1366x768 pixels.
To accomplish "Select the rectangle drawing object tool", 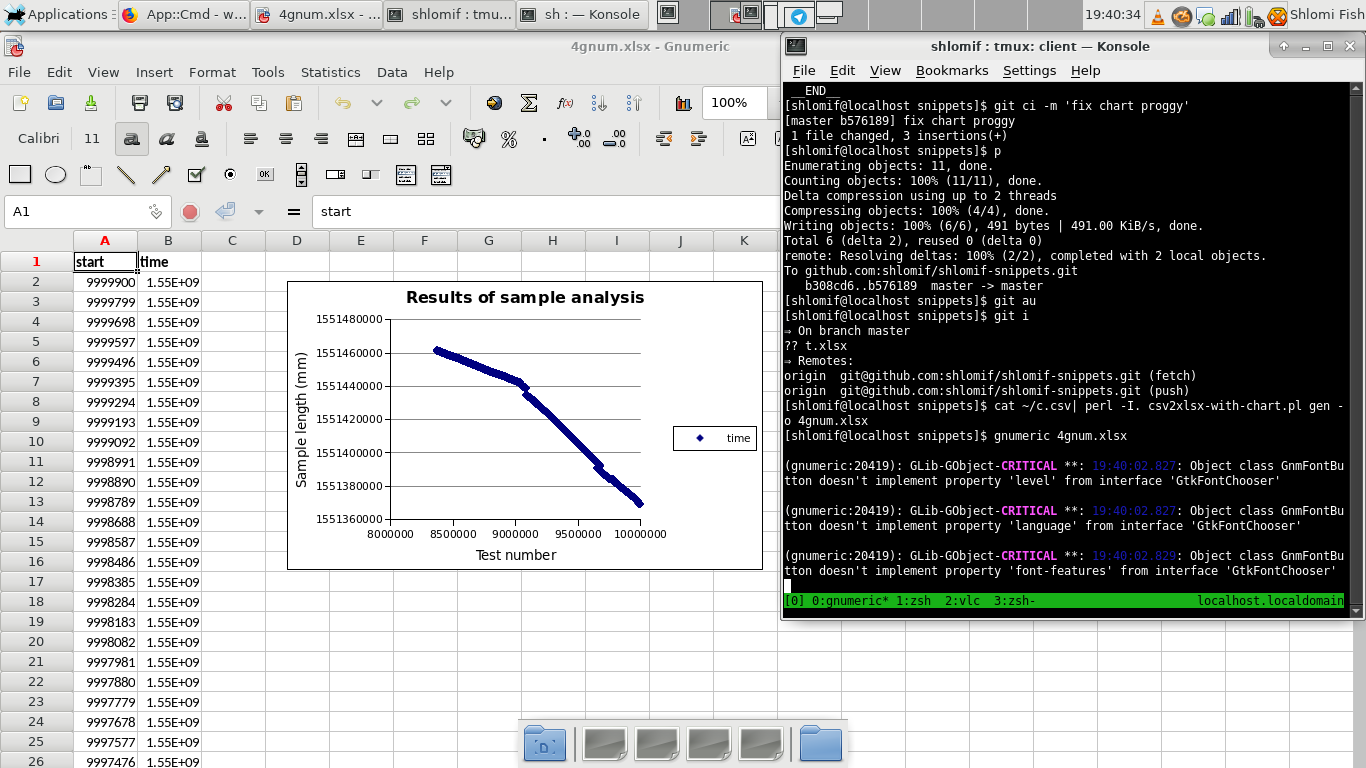I will click(20, 175).
